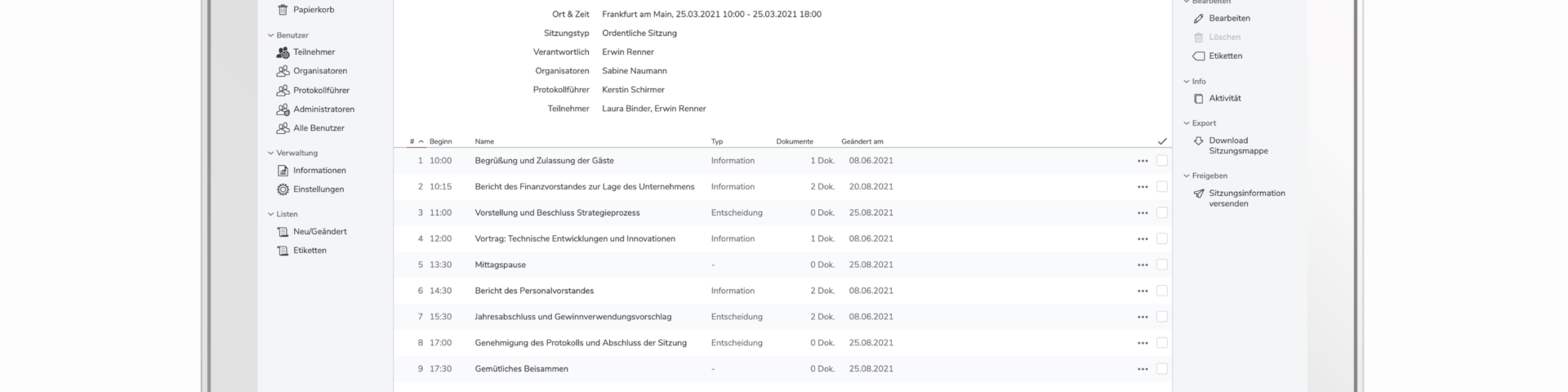Click the Bearbeiten pencil icon
Screen dimensions: 1568x392
click(1198, 18)
